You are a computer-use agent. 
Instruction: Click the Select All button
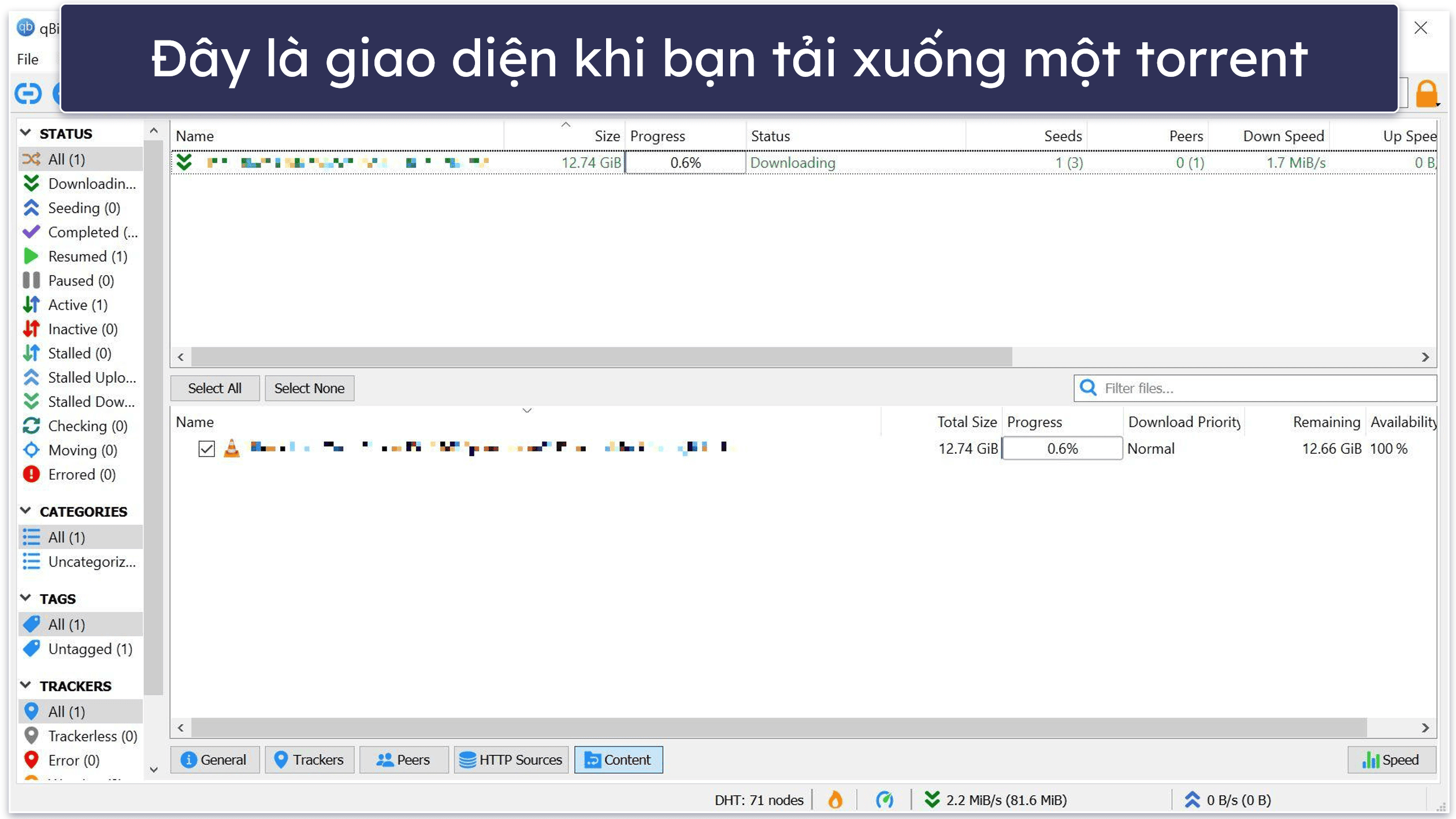point(214,388)
